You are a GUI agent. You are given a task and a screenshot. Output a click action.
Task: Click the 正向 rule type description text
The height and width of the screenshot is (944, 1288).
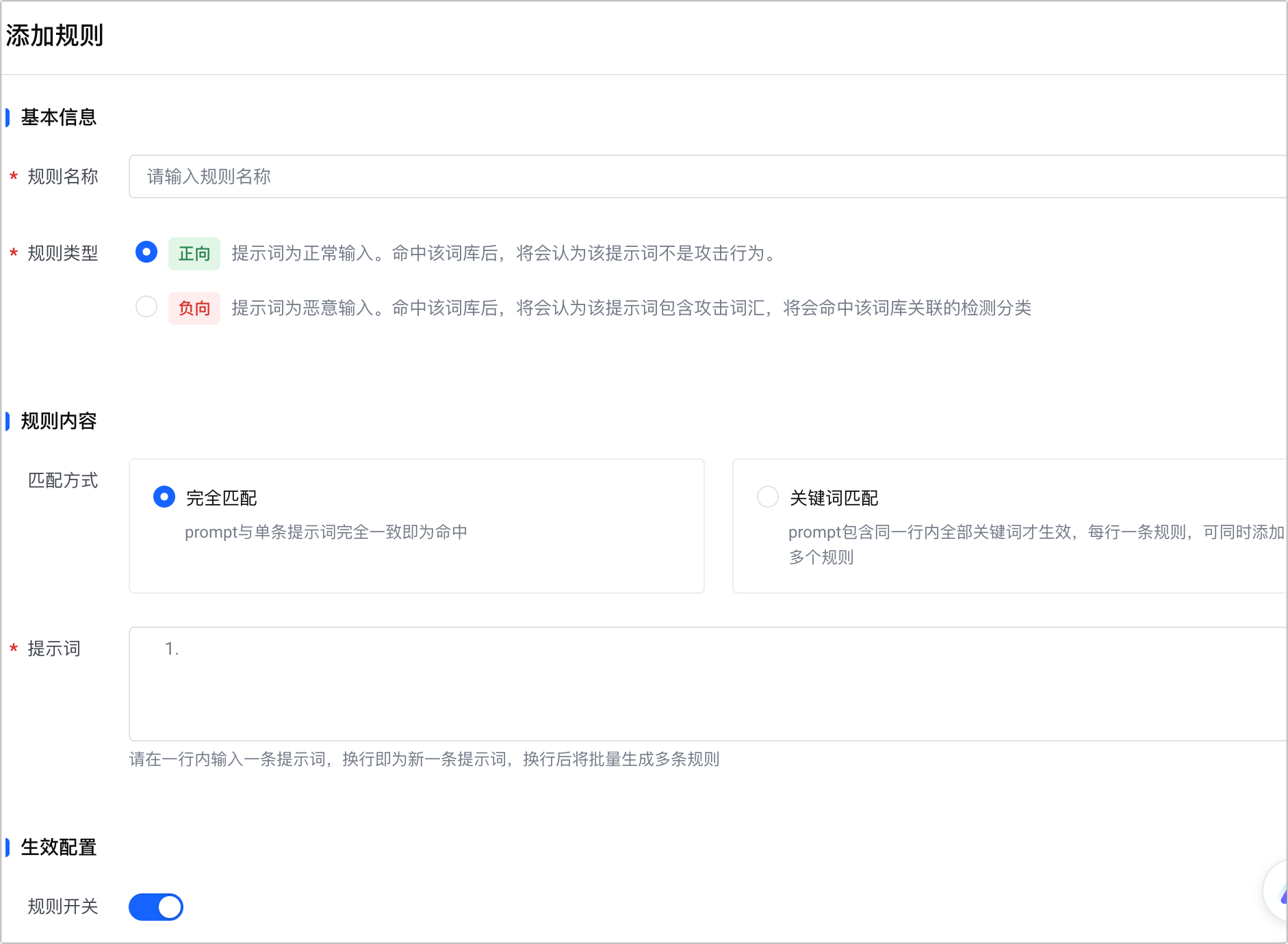[x=505, y=254]
